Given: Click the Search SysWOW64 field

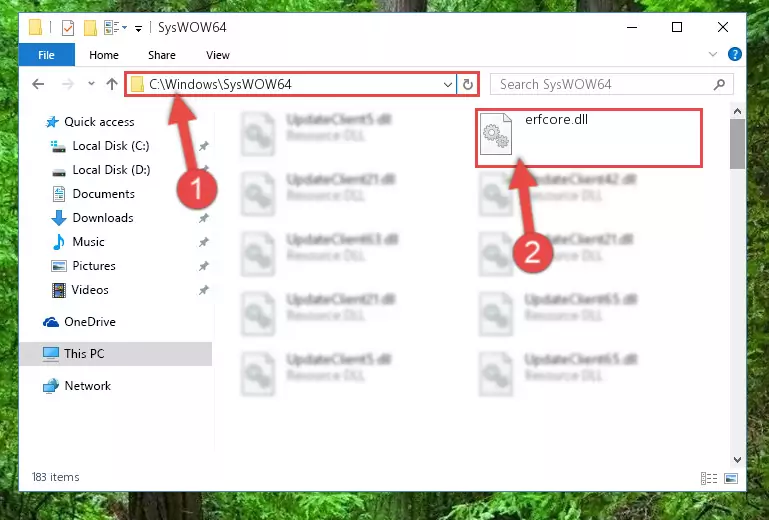Looking at the screenshot, I should 612,84.
